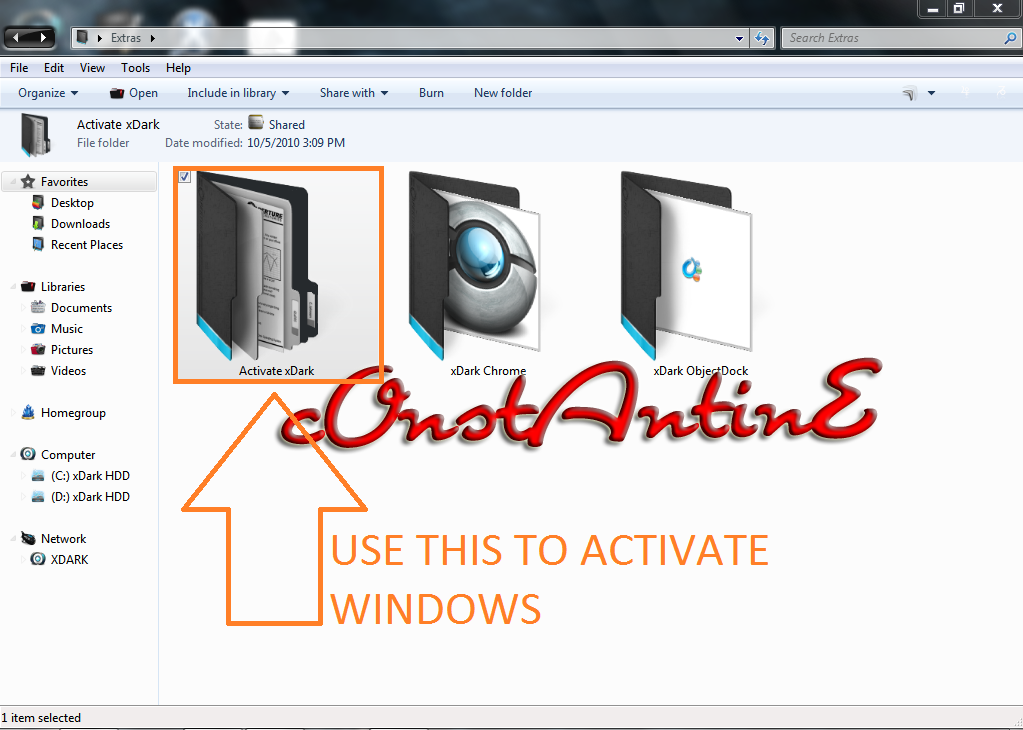Expand the XDARK network node
The width and height of the screenshot is (1023, 730).
coord(23,560)
